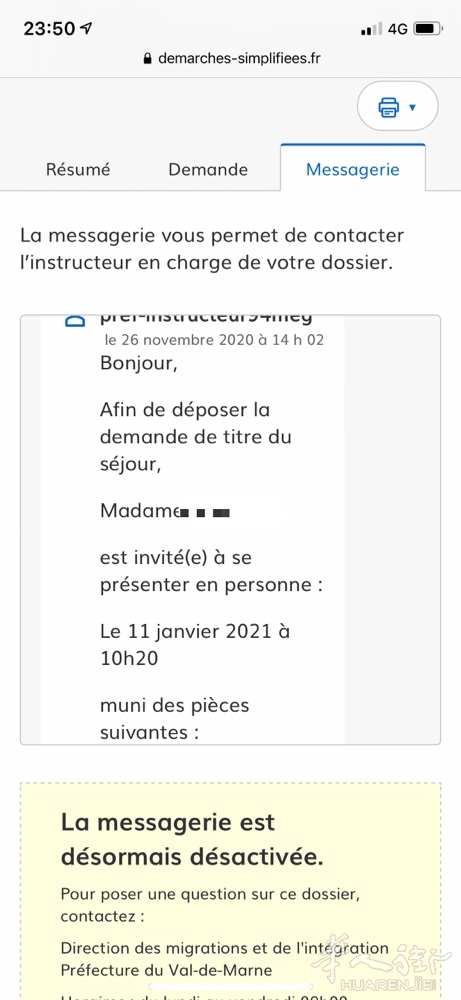461x1000 pixels.
Task: Click the instructor avatar letter icon
Action: tap(75, 320)
